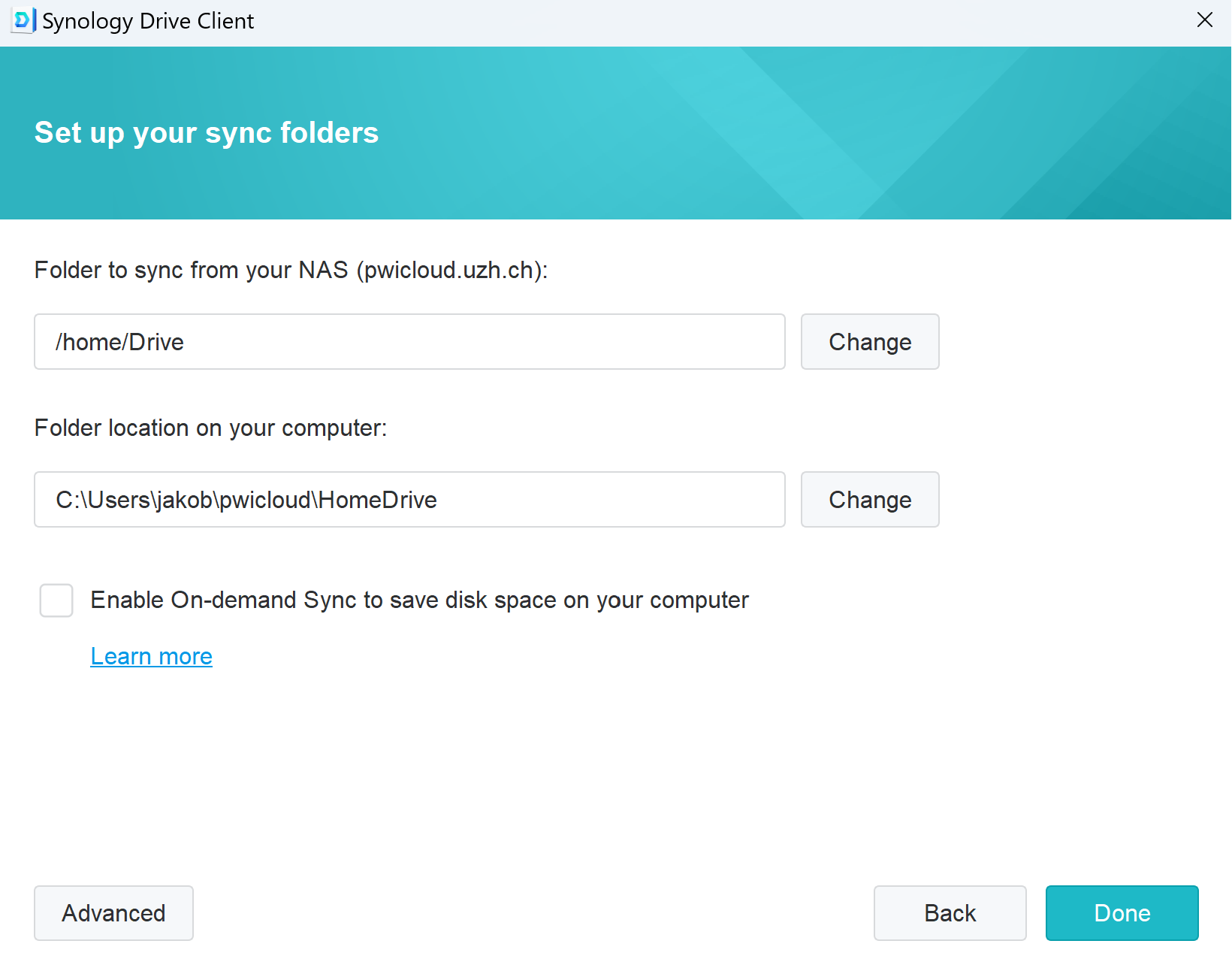Click the C:\Users\jakob\pwicloud\HomeDrive path field
This screenshot has width=1232, height=971.
[409, 500]
